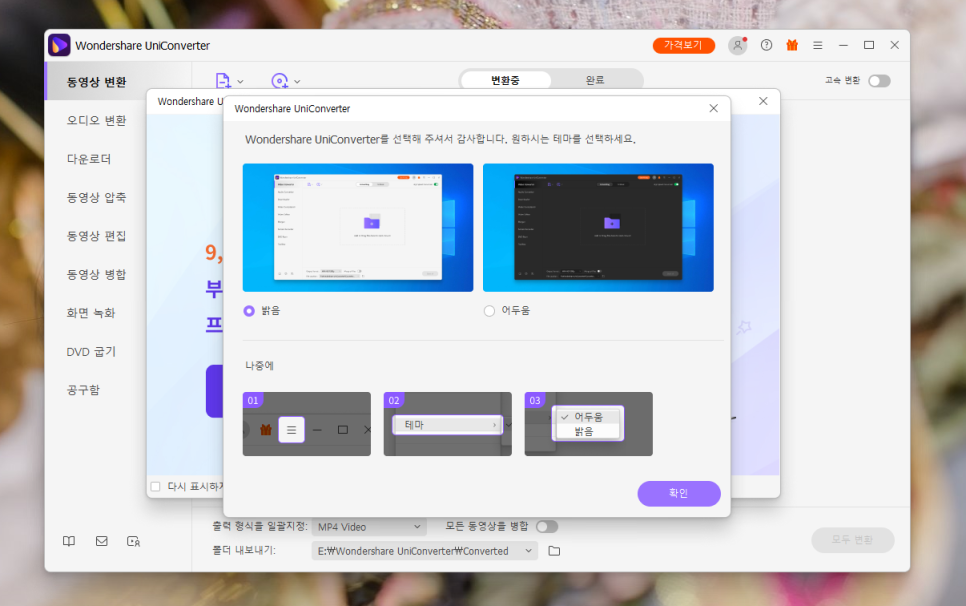Toggle the 고속 변환 high speed switch
The height and width of the screenshot is (606, 966).
[879, 81]
